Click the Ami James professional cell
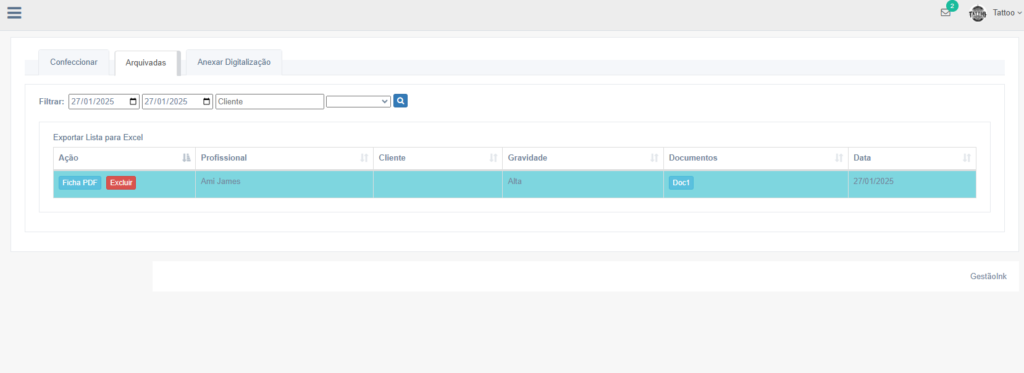The height and width of the screenshot is (373, 1024). click(284, 184)
